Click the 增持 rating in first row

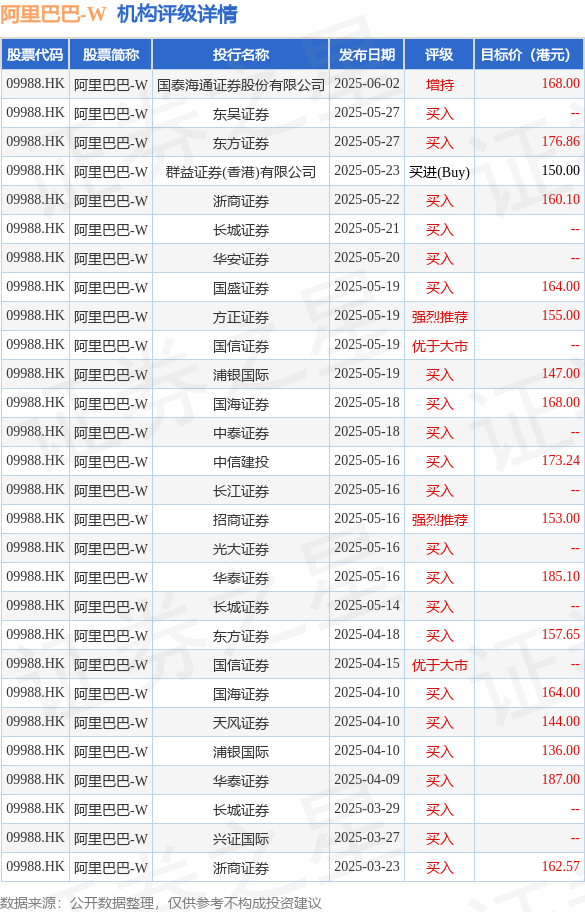(439, 85)
